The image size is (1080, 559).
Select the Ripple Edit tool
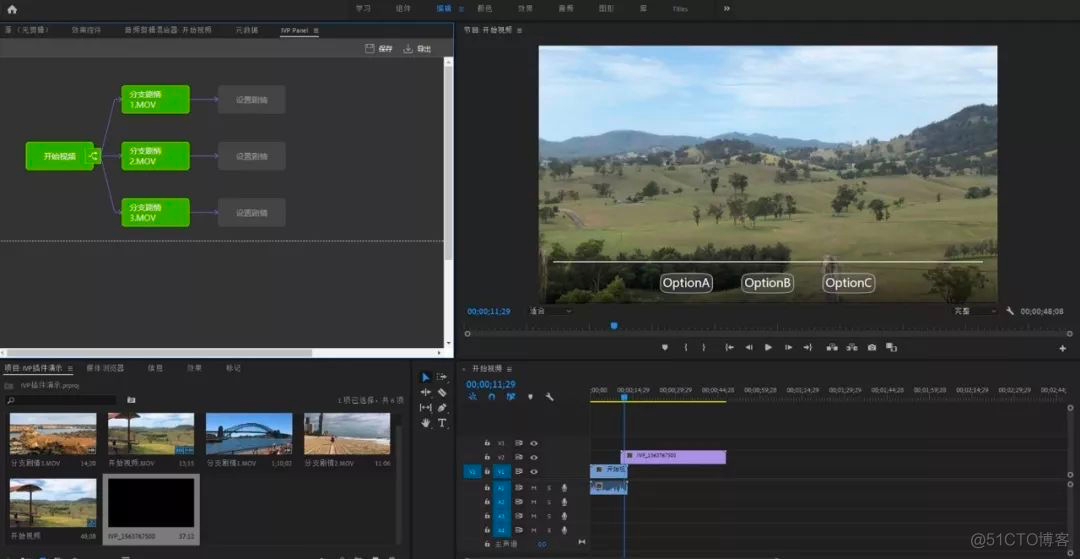click(x=426, y=392)
